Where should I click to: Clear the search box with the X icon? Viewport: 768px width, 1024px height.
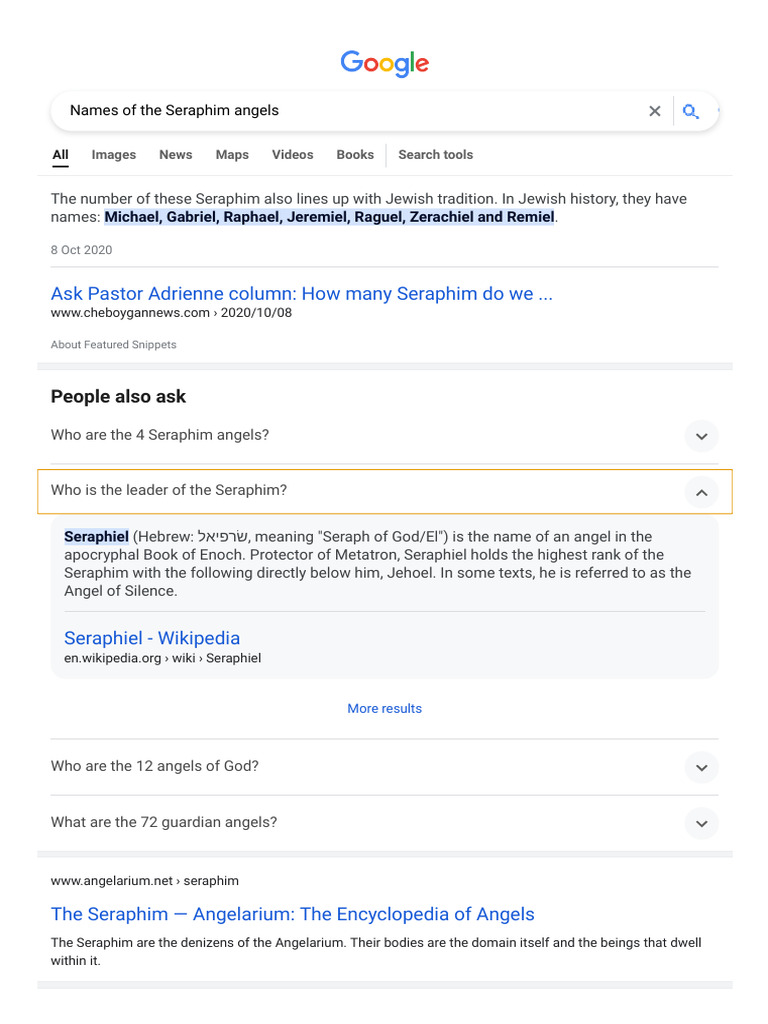click(655, 111)
